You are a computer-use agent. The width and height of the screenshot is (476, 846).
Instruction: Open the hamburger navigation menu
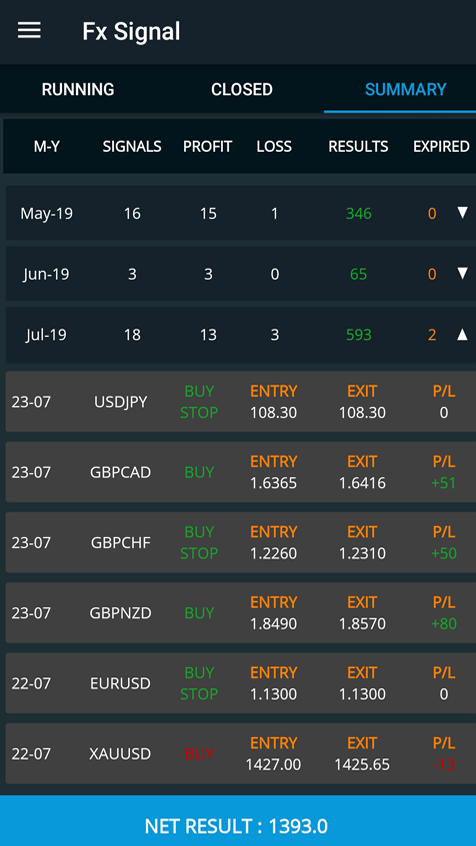(x=29, y=31)
